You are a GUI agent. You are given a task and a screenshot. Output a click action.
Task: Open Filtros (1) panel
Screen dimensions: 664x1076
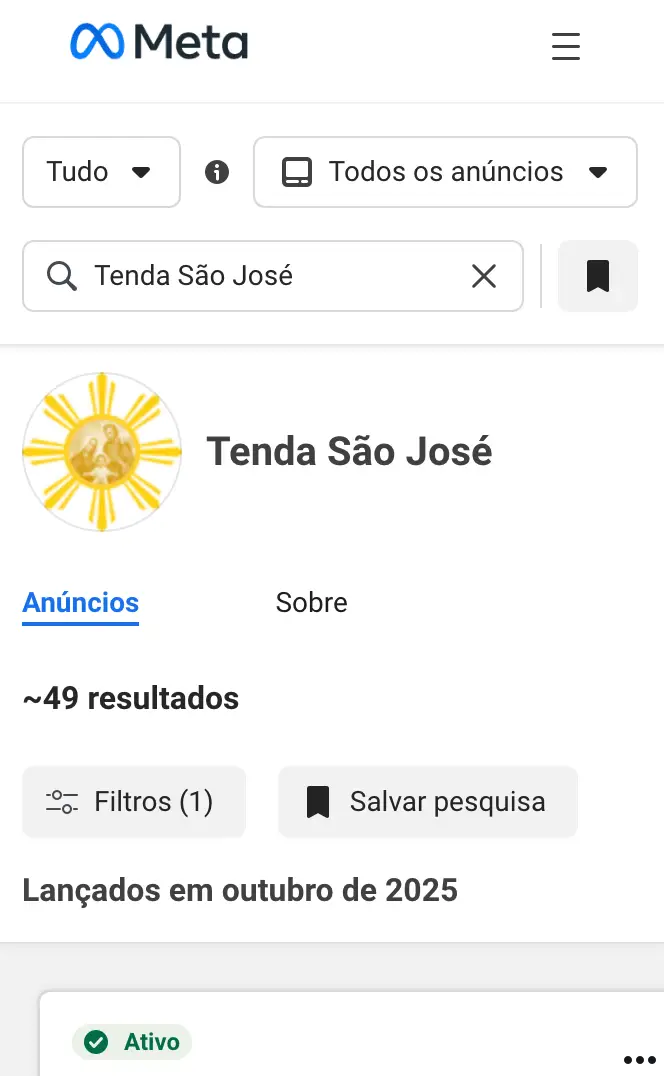[134, 802]
